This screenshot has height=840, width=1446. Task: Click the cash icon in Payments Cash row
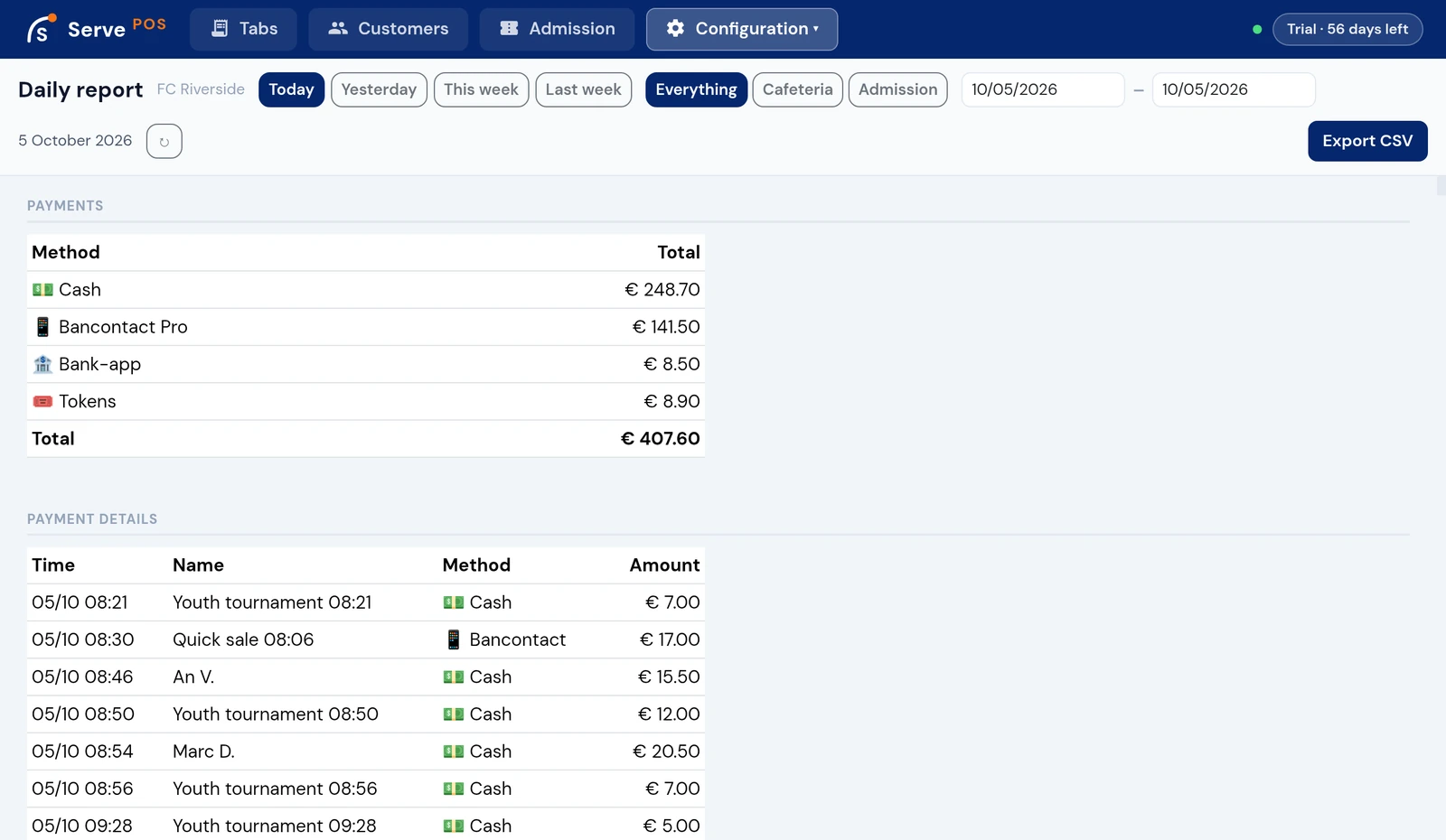(42, 290)
